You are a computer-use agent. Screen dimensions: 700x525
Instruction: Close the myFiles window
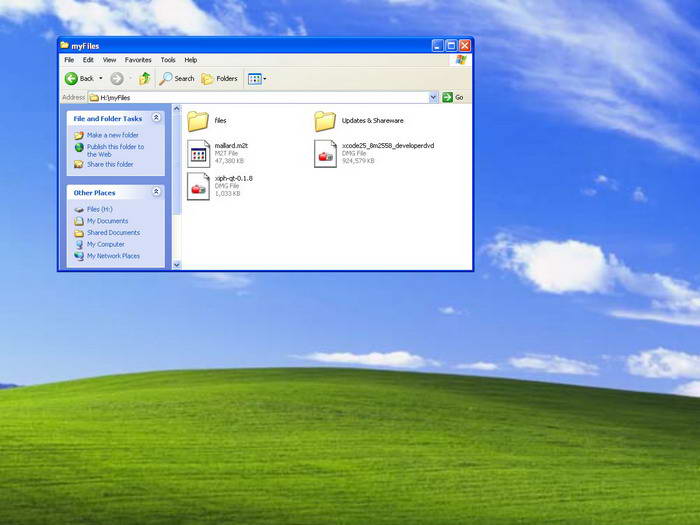point(465,45)
